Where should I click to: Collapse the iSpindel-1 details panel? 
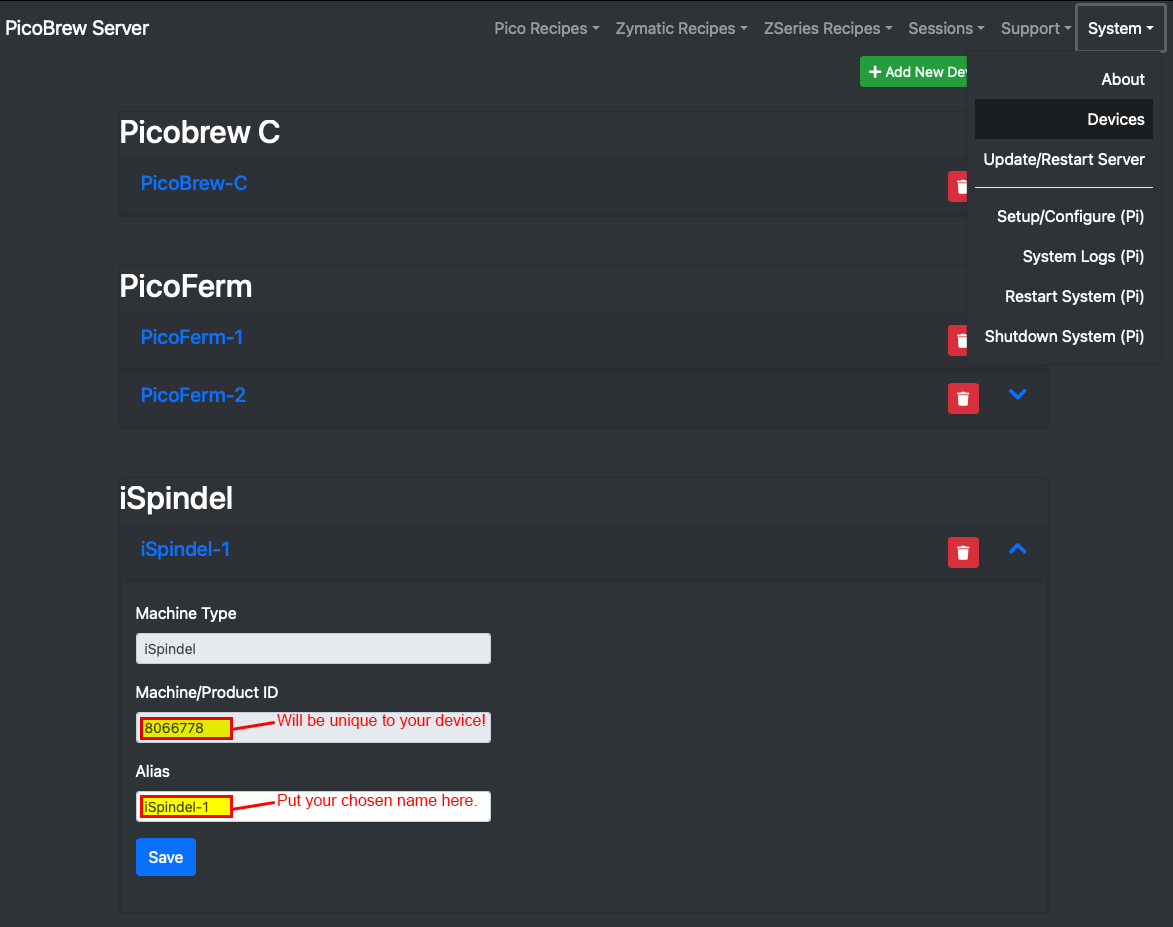click(x=1017, y=548)
